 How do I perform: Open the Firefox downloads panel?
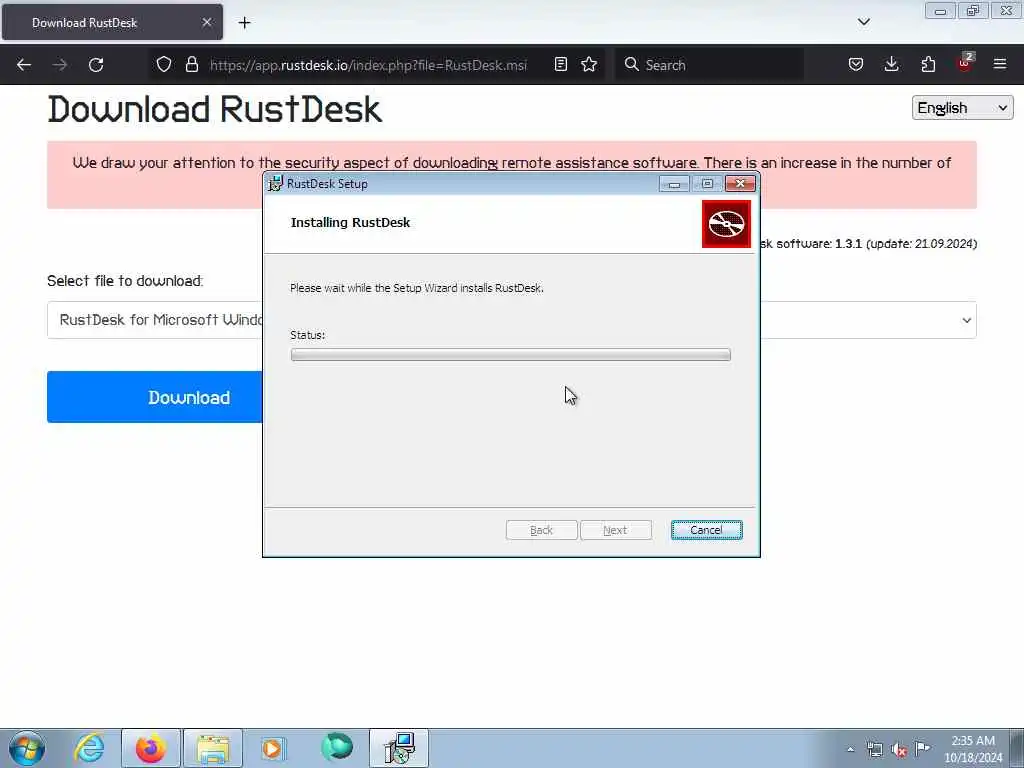pyautogui.click(x=891, y=65)
